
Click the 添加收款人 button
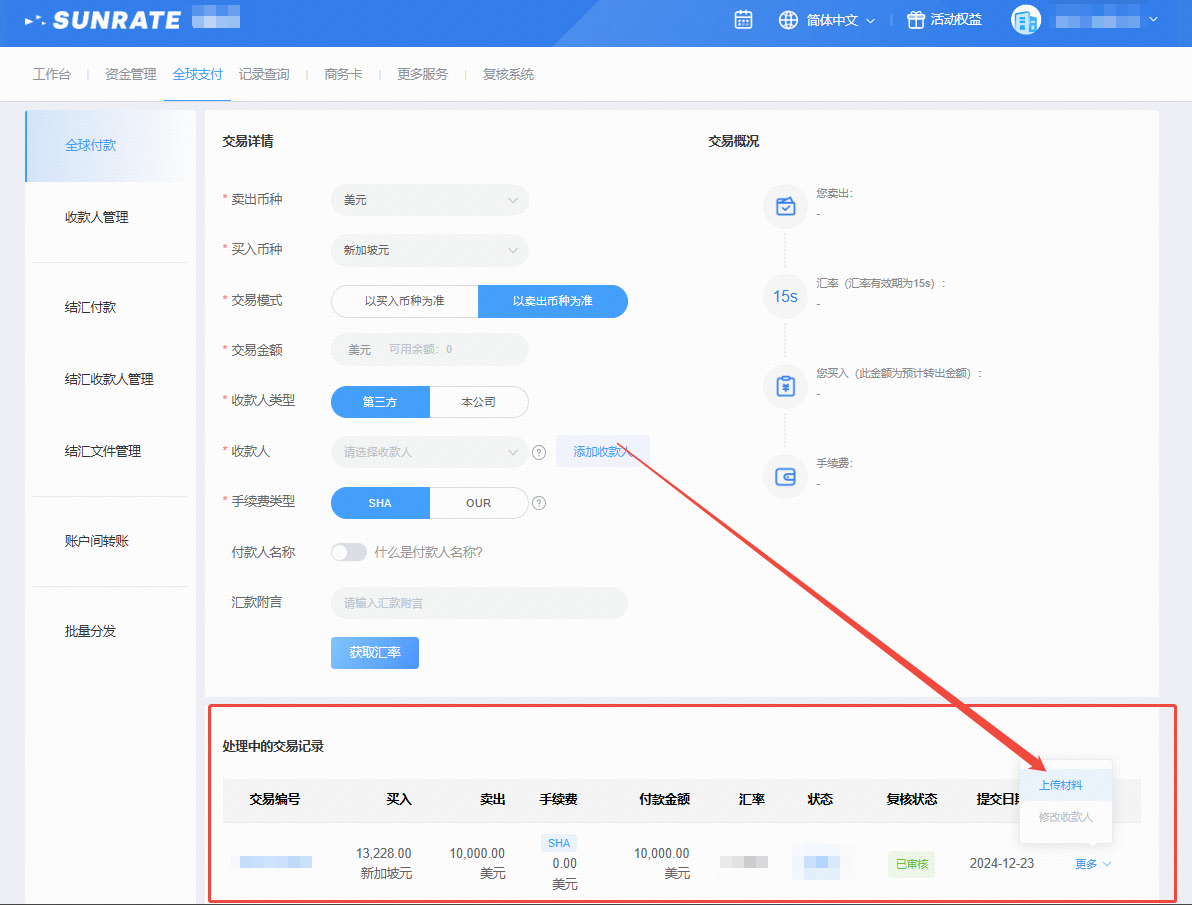tap(602, 452)
